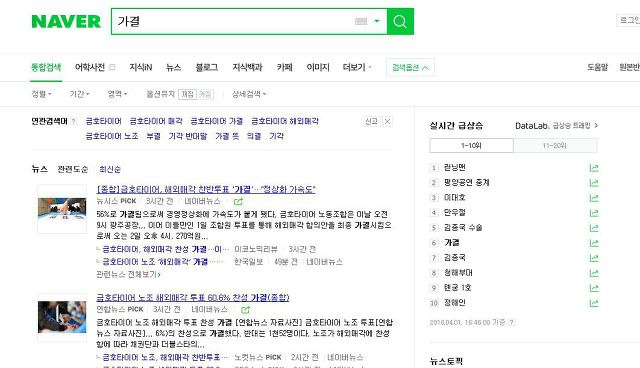The image size is (640, 368).
Task: Click the green search magnifier button
Action: [400, 21]
